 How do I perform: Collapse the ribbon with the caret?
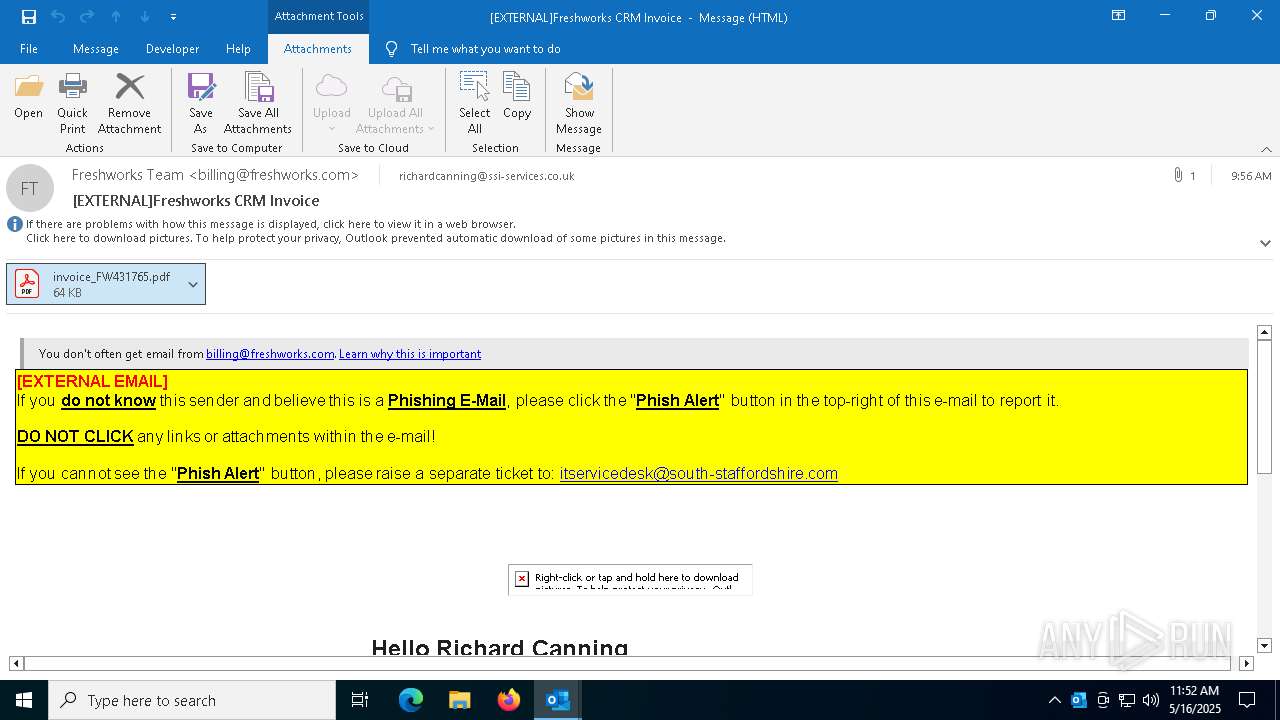tap(1266, 149)
